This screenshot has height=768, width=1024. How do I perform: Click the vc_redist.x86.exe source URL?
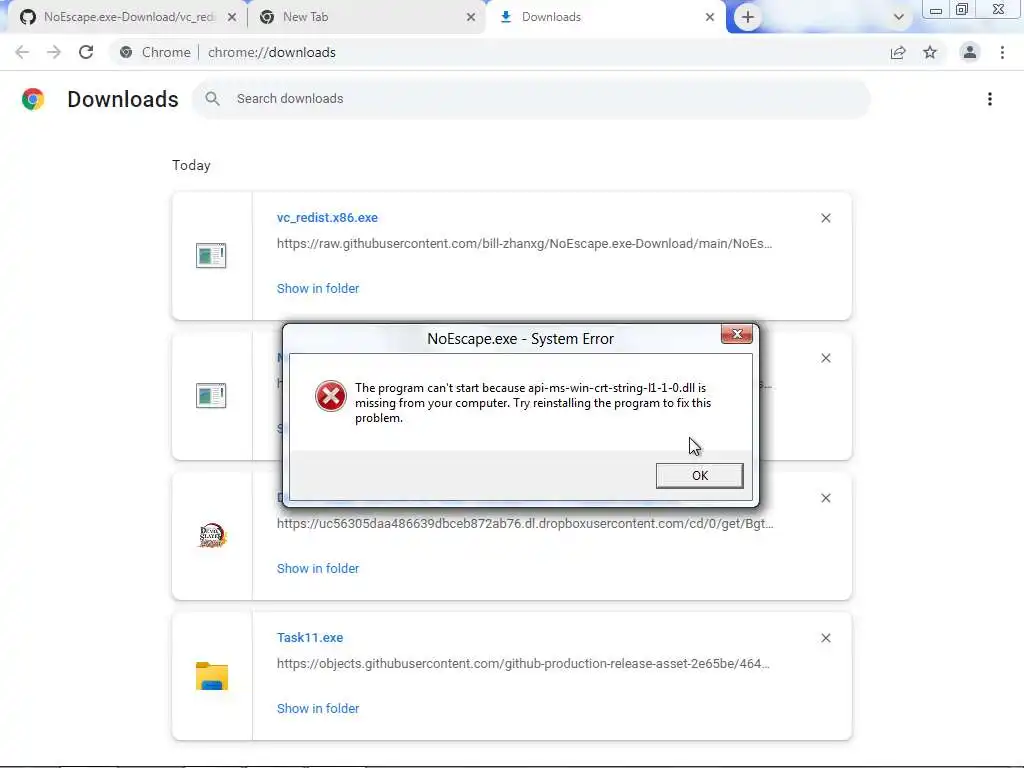coord(524,244)
